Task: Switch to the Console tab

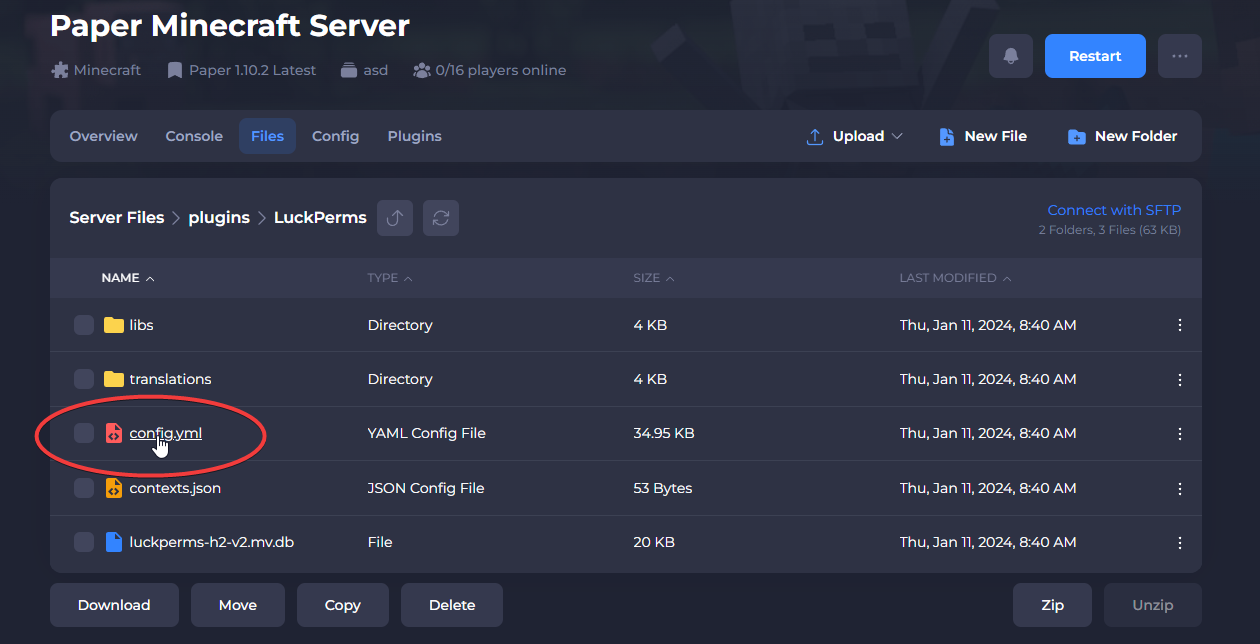Action: pyautogui.click(x=193, y=136)
